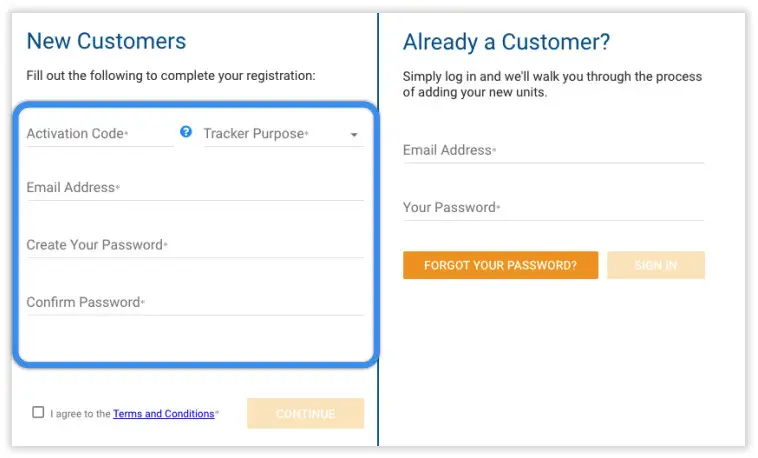Click the existing customer Email Address field
The height and width of the screenshot is (458, 758).
(553, 151)
